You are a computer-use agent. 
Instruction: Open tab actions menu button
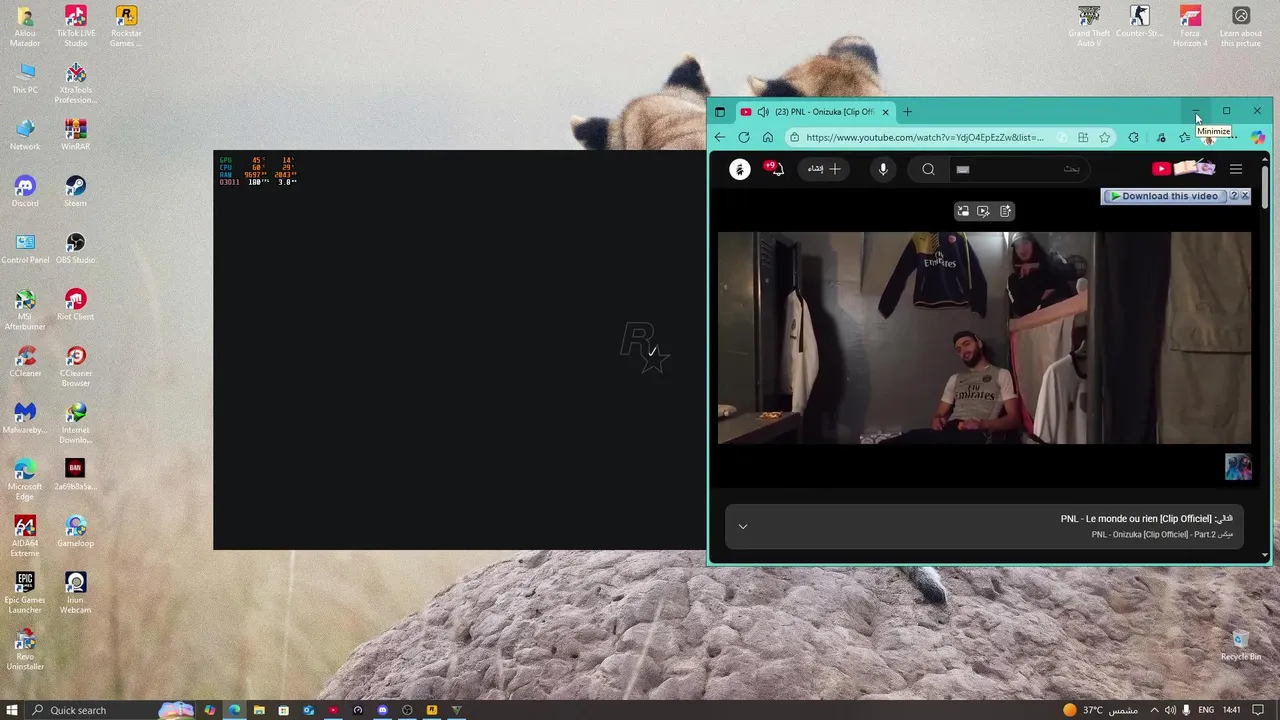tap(719, 112)
